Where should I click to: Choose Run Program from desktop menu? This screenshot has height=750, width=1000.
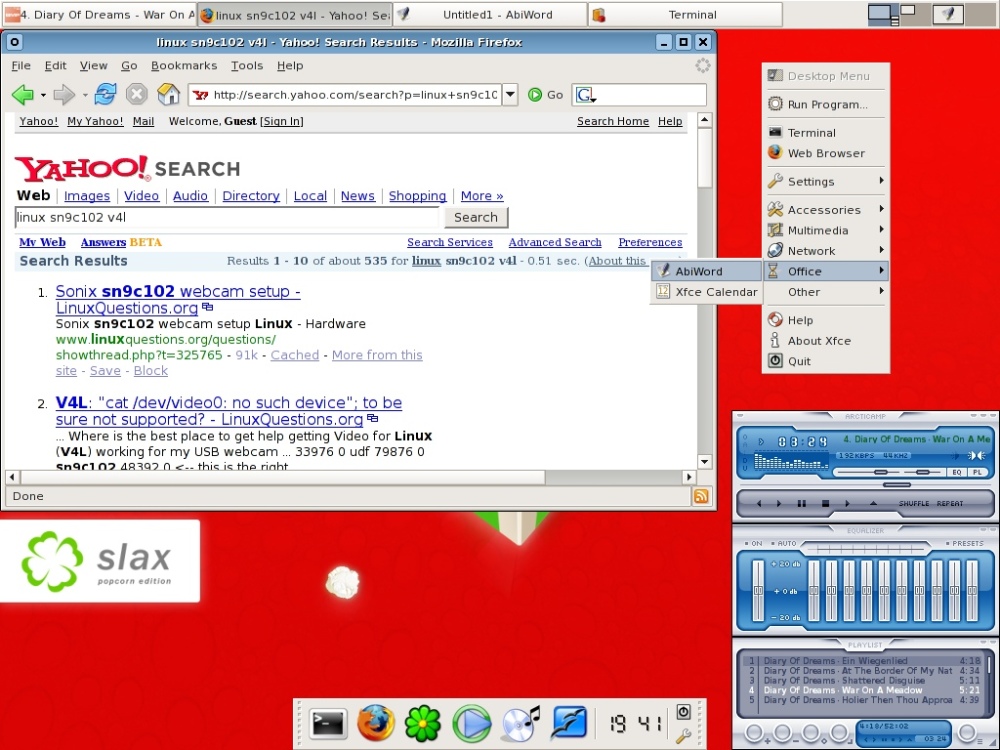pyautogui.click(x=826, y=104)
